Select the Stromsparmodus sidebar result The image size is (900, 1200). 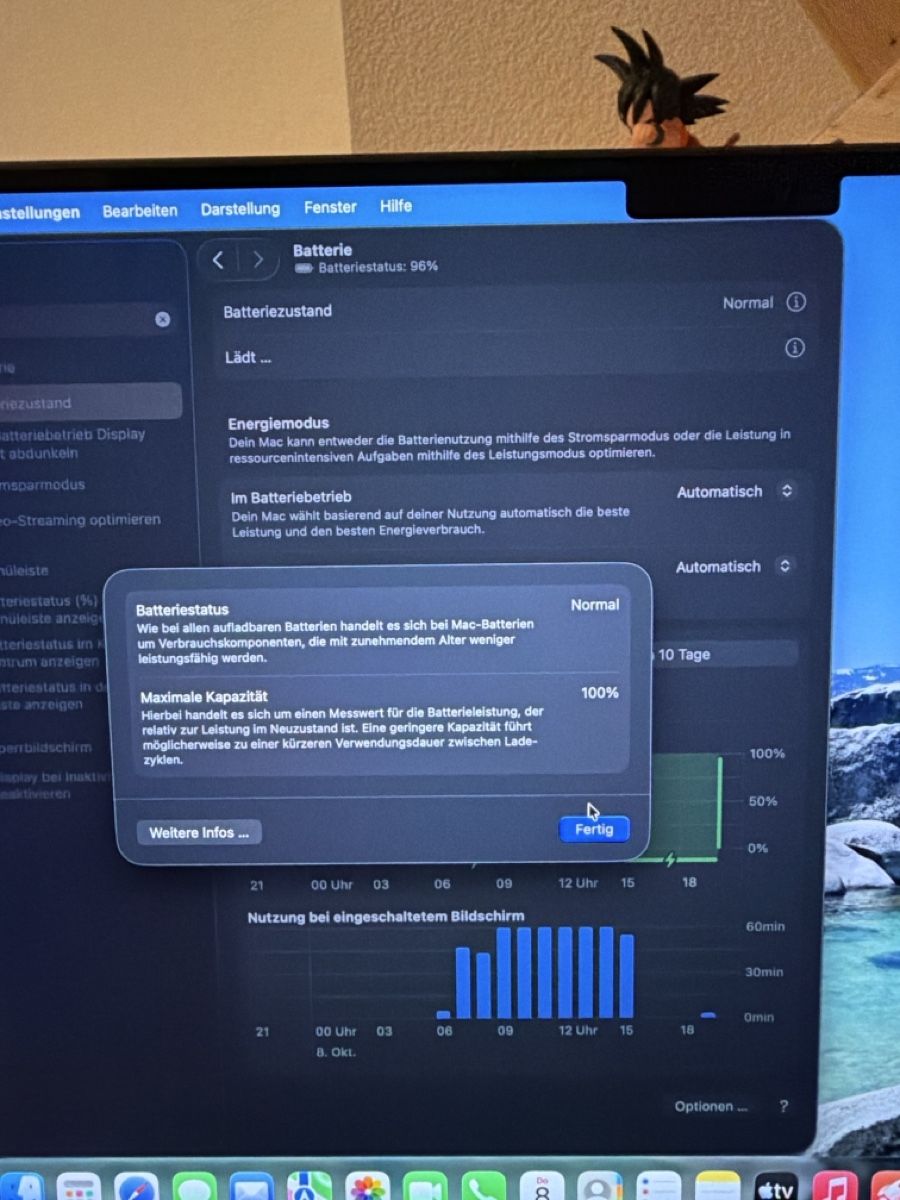pos(42,485)
